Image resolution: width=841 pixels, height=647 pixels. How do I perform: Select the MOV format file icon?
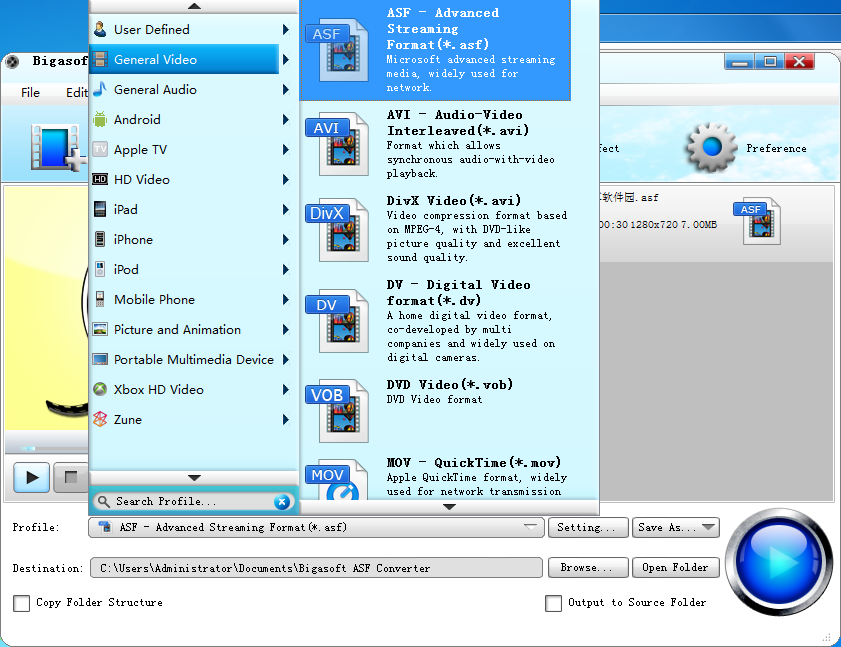click(x=337, y=479)
